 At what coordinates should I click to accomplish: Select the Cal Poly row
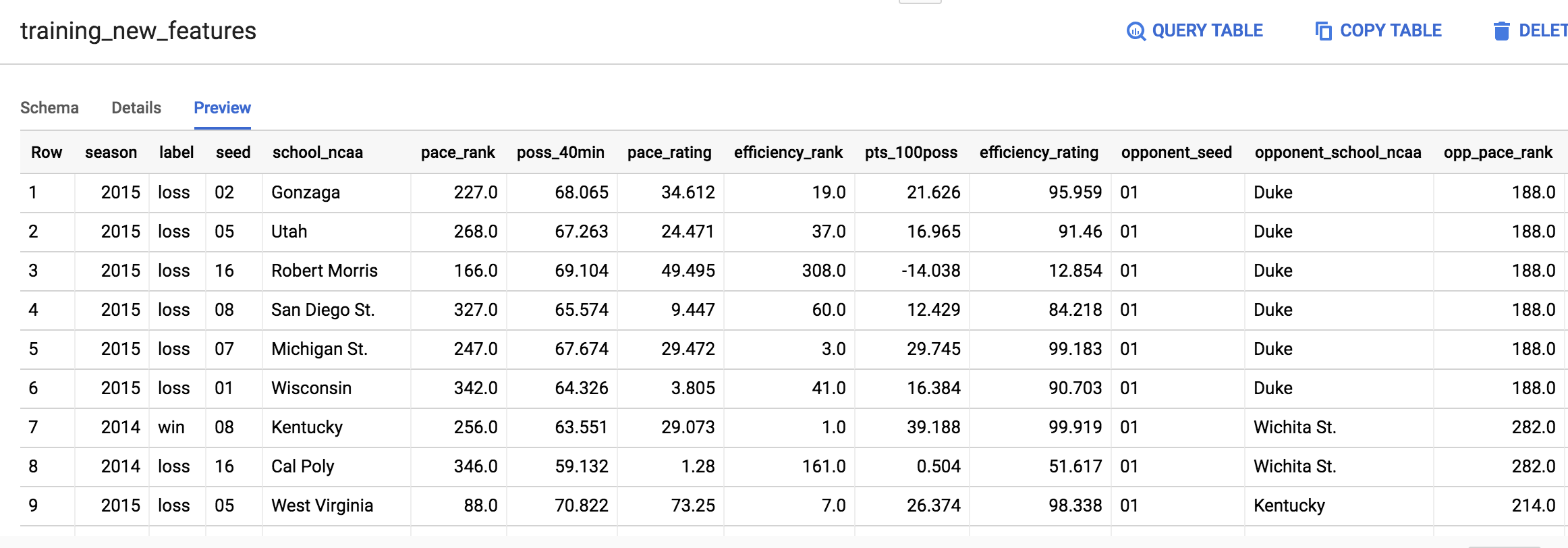[x=302, y=466]
